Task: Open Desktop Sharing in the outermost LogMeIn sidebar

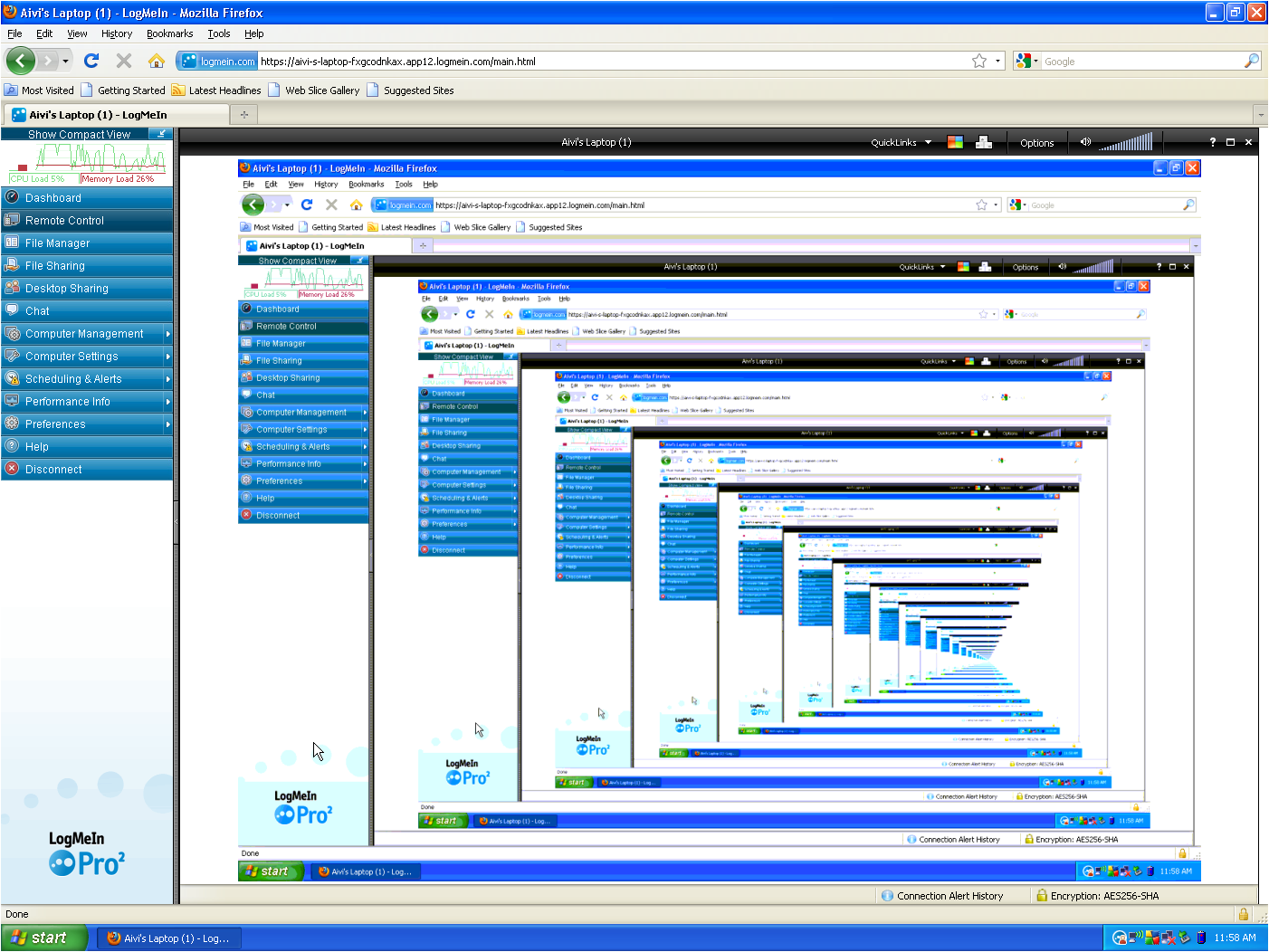Action: click(87, 288)
